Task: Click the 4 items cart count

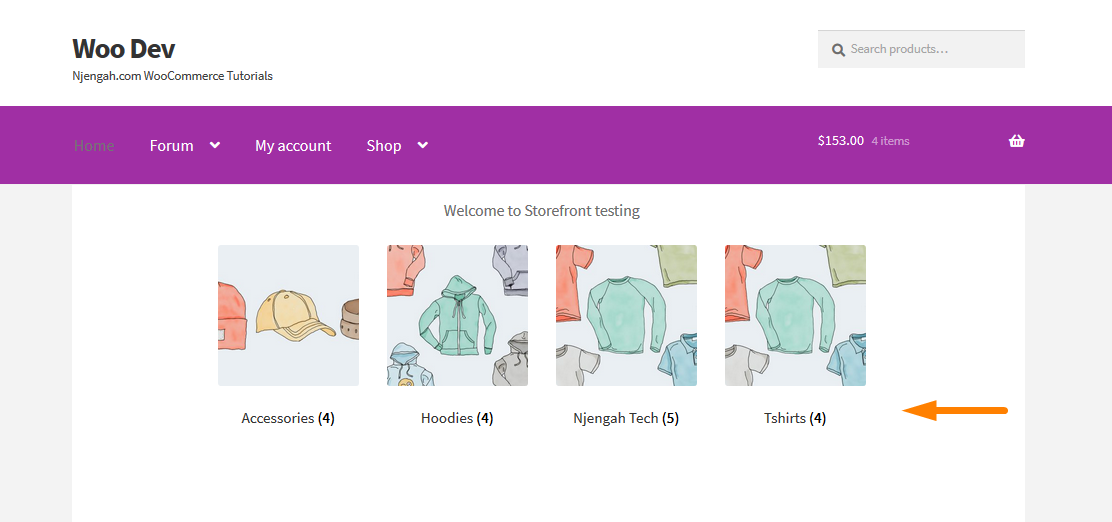Action: 890,141
